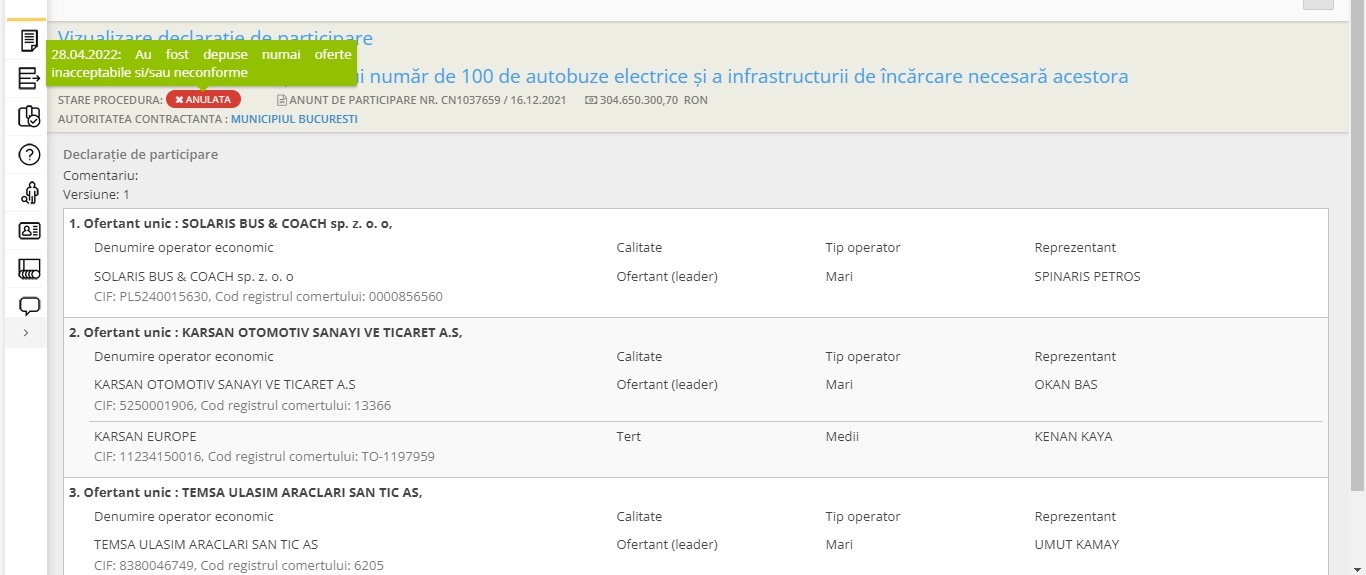Select TEMSA ULASIM ARACLARI SAN TIC AS operator row

tap(706, 554)
